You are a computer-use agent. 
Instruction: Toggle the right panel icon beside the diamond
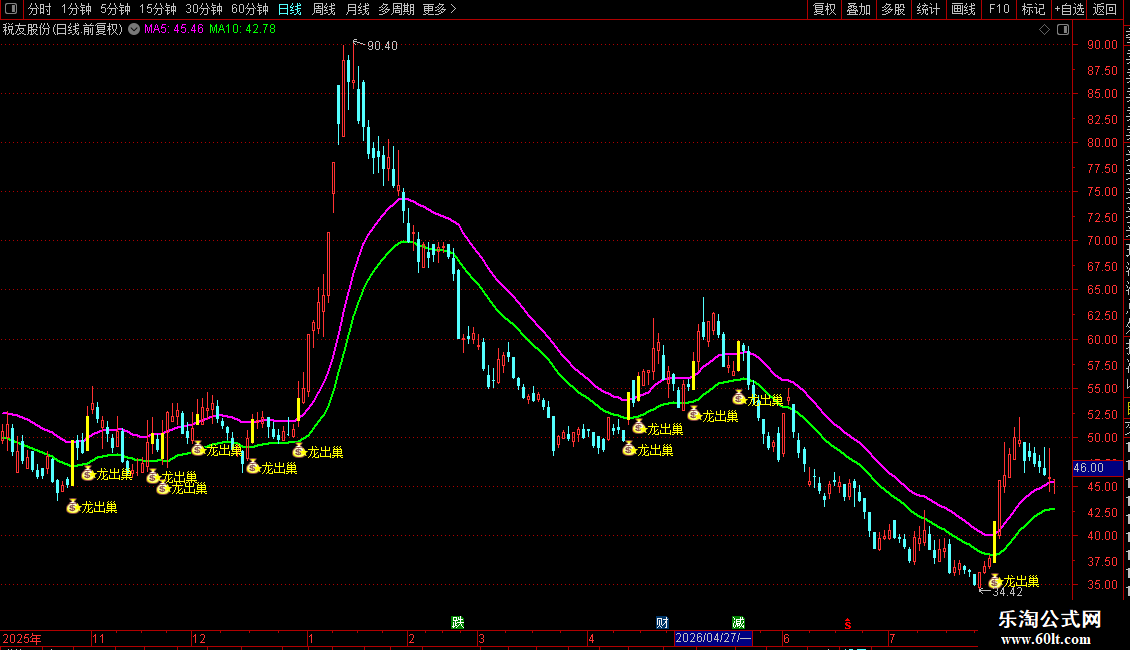pos(1063,29)
